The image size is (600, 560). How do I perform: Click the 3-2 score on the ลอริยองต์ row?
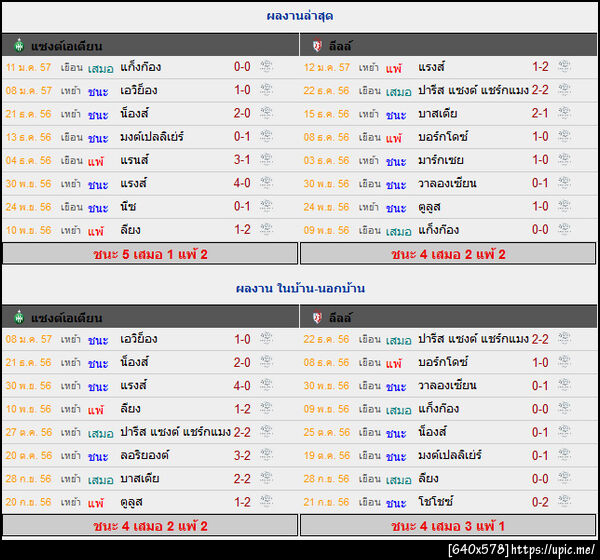[242, 456]
